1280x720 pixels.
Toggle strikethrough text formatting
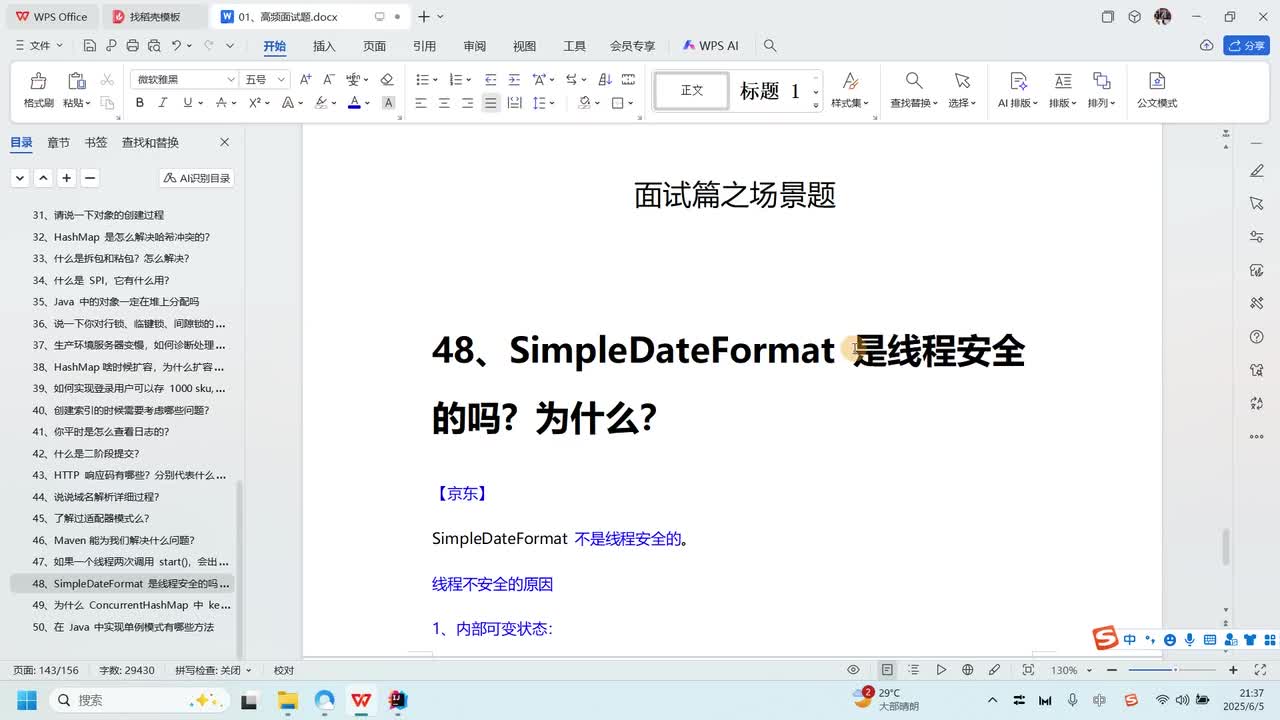(x=222, y=103)
